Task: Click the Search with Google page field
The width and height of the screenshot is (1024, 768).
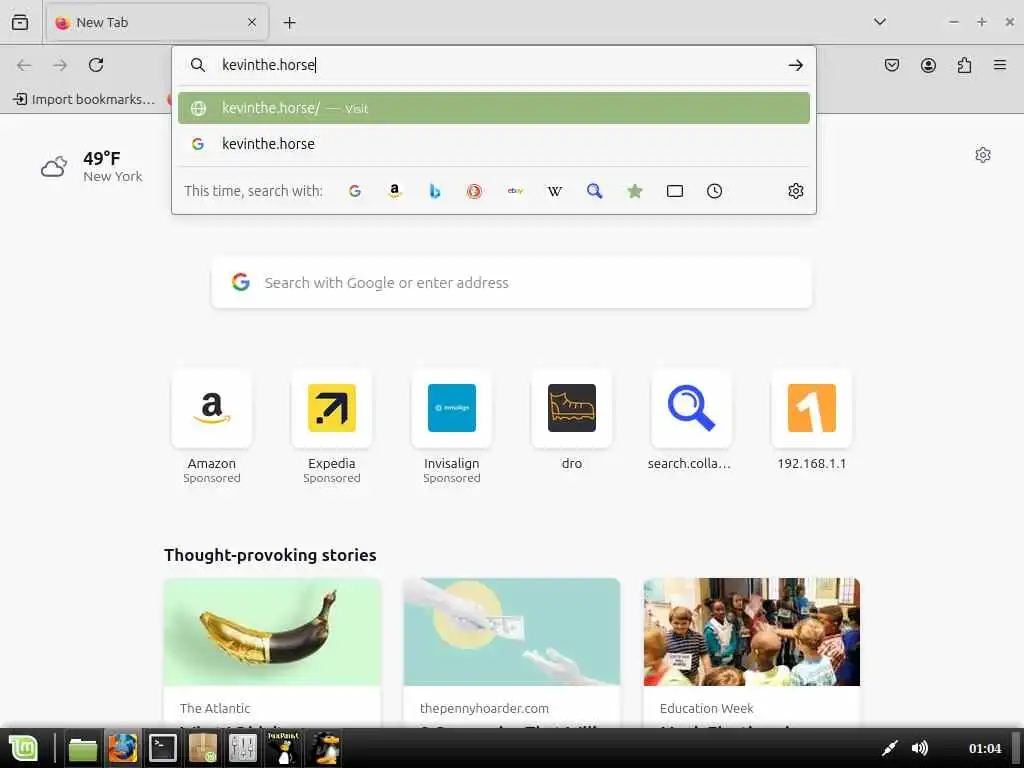Action: [x=511, y=283]
